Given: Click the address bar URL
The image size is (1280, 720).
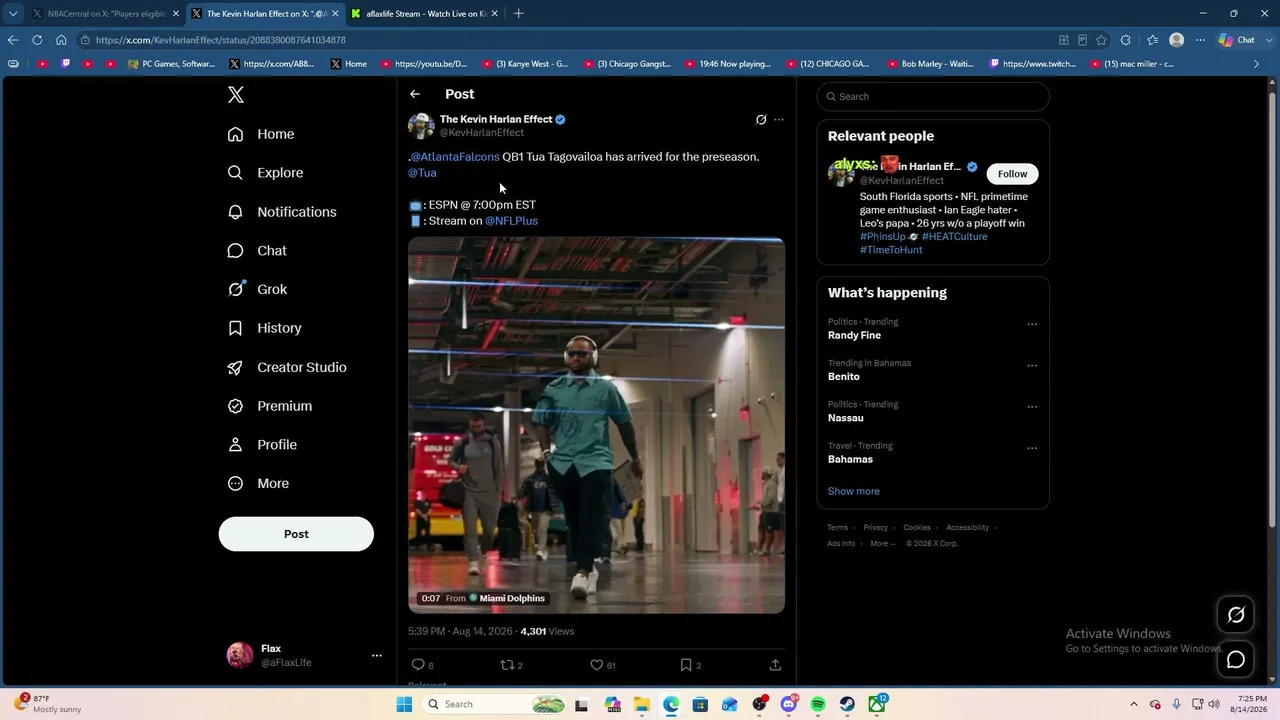Looking at the screenshot, I should tap(221, 40).
